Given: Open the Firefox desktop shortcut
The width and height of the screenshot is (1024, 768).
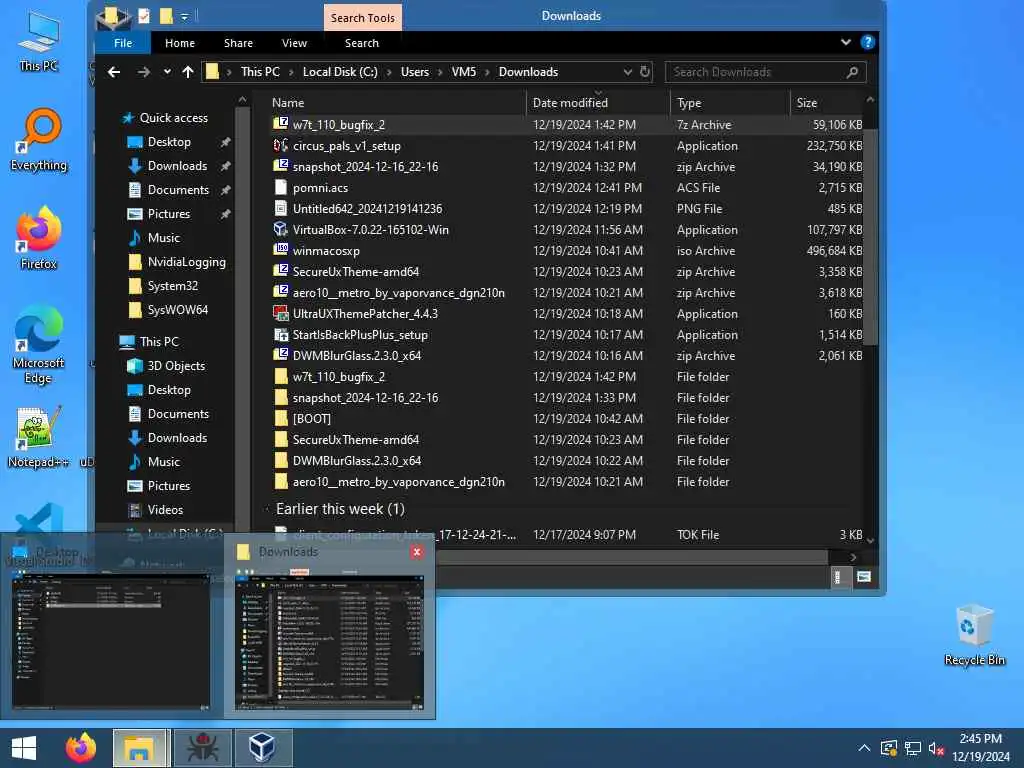Looking at the screenshot, I should point(39,238).
